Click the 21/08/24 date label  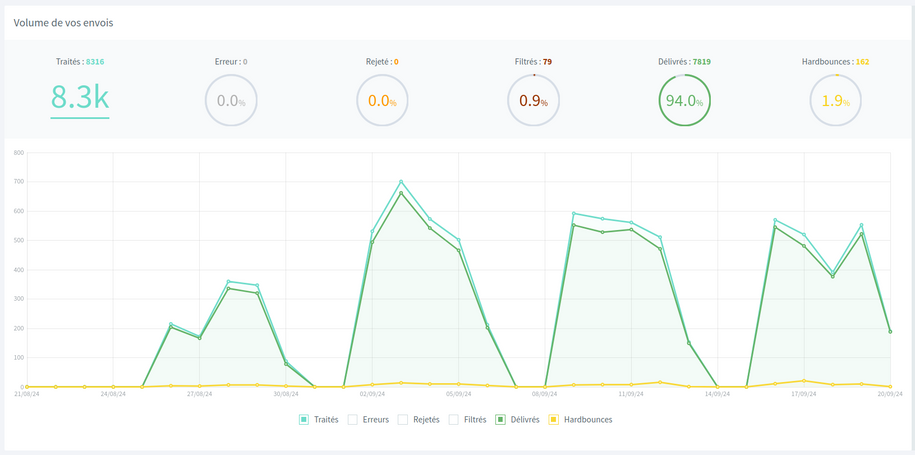click(26, 394)
